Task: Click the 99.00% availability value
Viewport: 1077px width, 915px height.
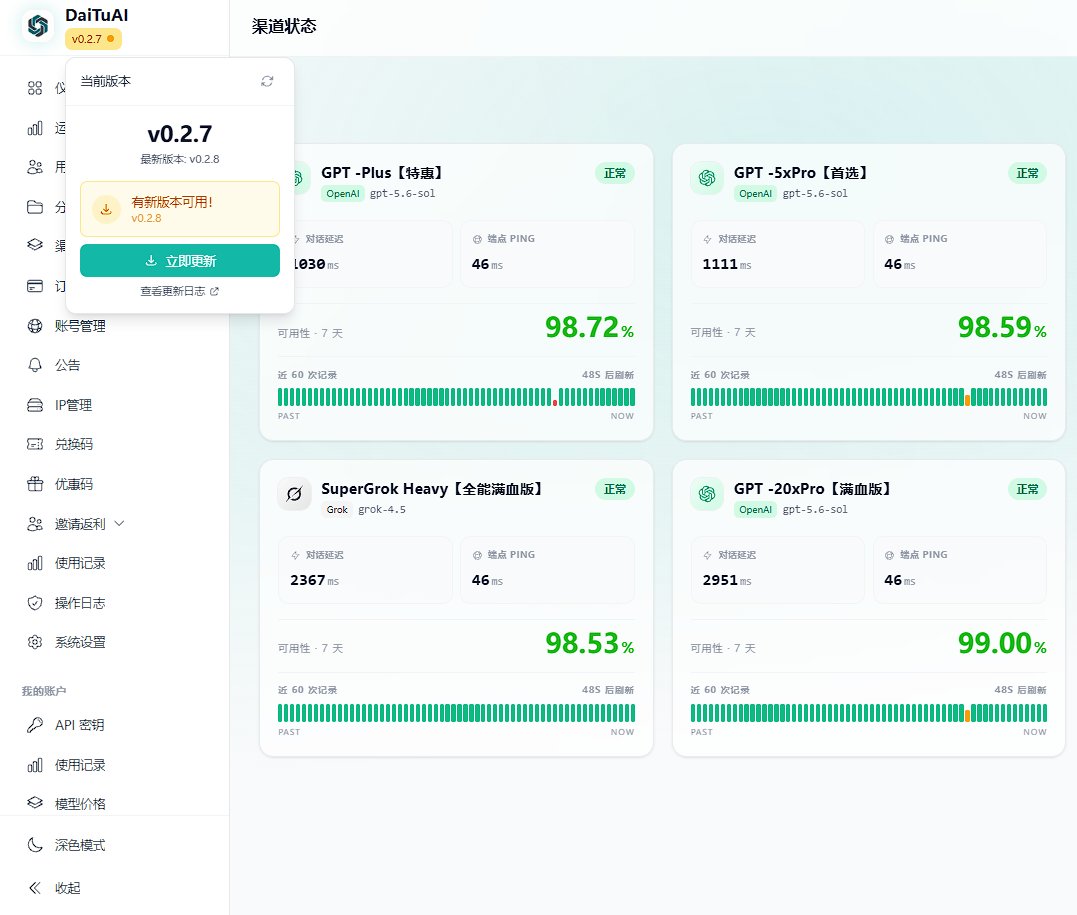Action: click(1002, 643)
